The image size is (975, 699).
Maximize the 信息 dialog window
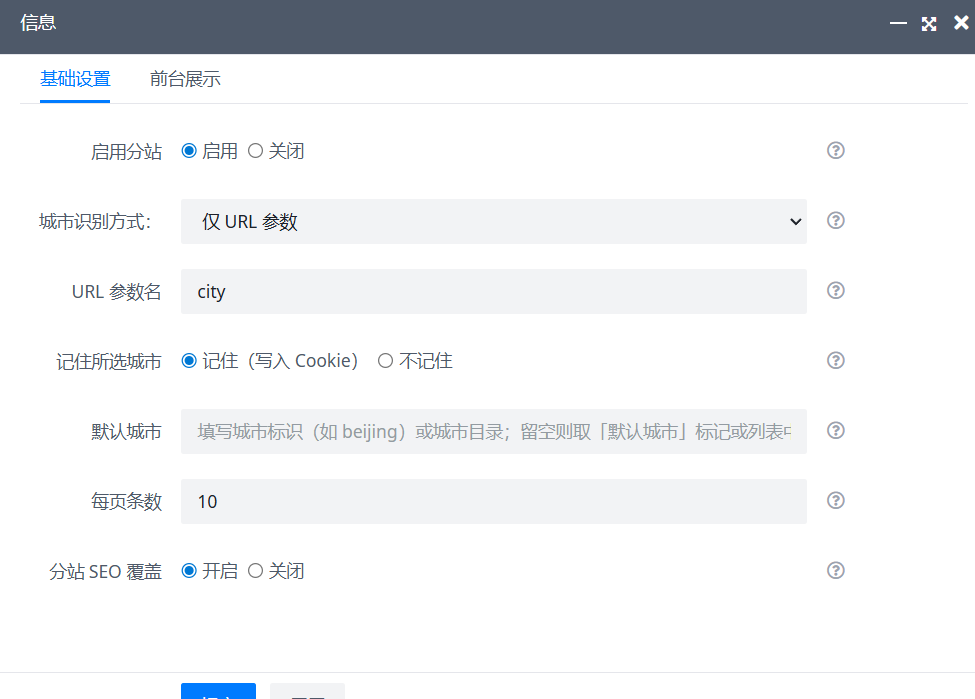tap(929, 24)
